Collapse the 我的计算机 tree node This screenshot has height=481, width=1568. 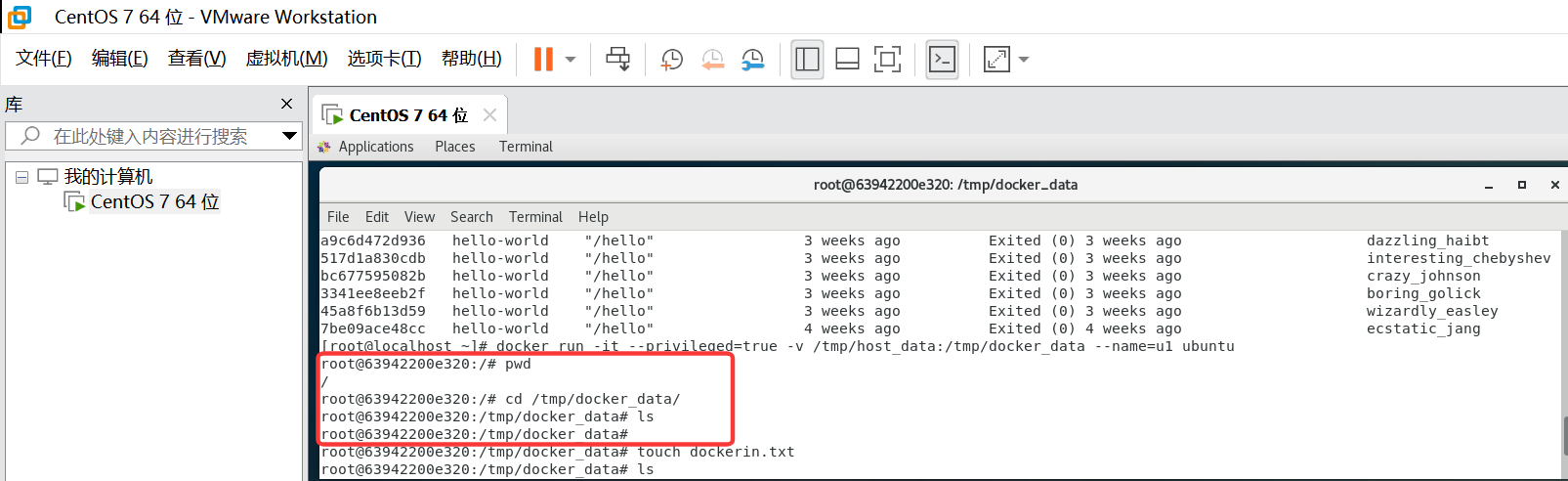(x=21, y=178)
